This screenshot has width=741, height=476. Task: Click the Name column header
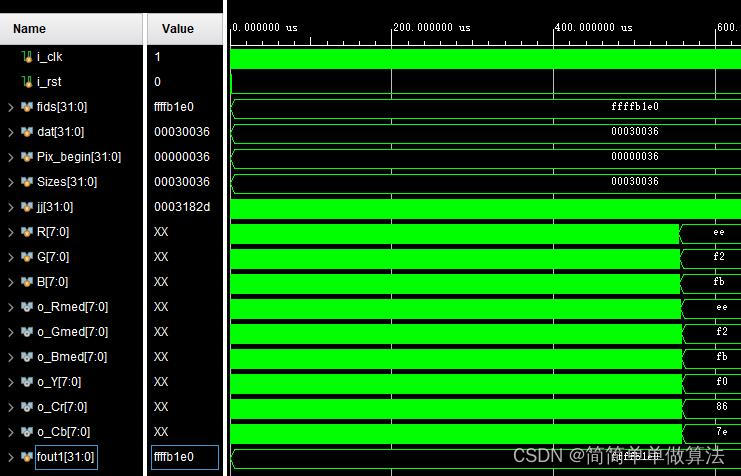(x=71, y=29)
